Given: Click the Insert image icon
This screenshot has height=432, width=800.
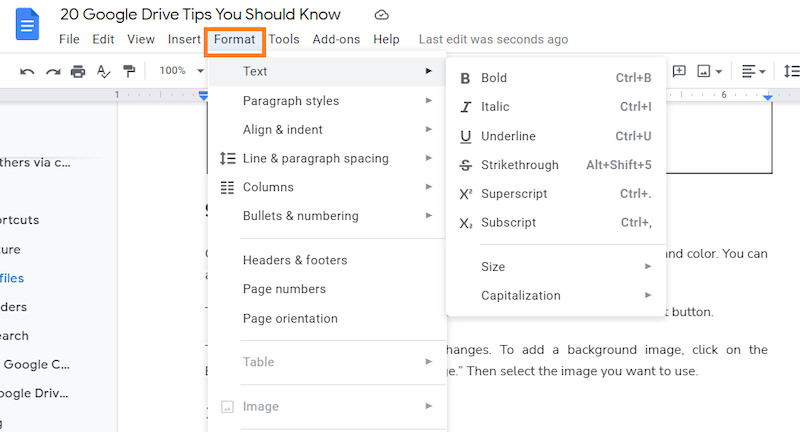Looking at the screenshot, I should (704, 71).
